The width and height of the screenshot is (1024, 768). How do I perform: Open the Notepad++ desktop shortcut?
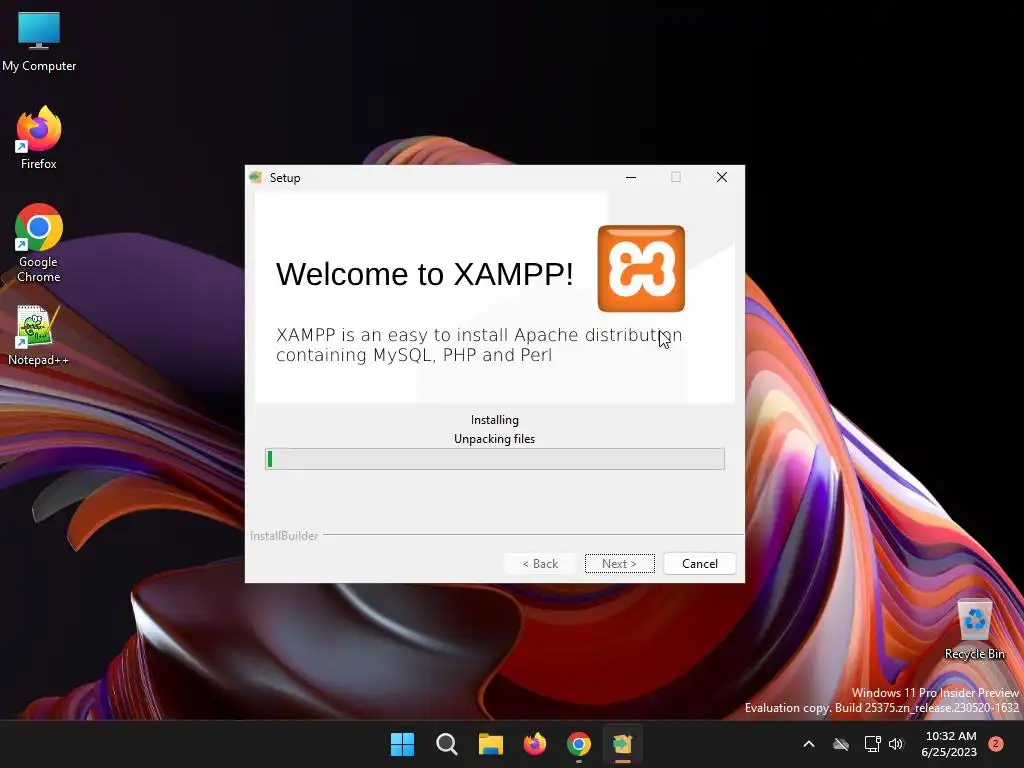[38, 336]
